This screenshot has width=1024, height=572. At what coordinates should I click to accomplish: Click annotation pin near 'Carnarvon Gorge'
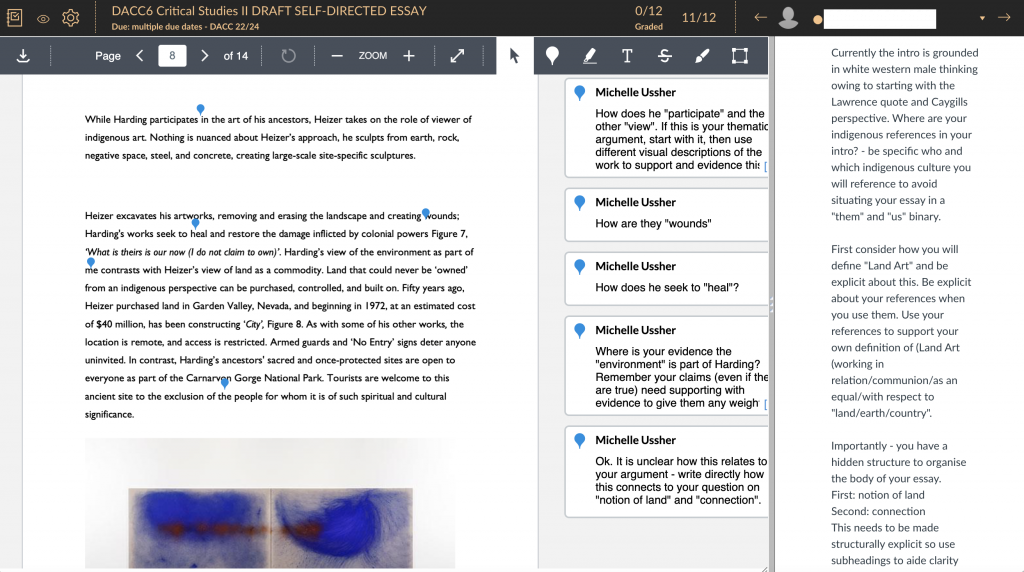click(x=225, y=383)
